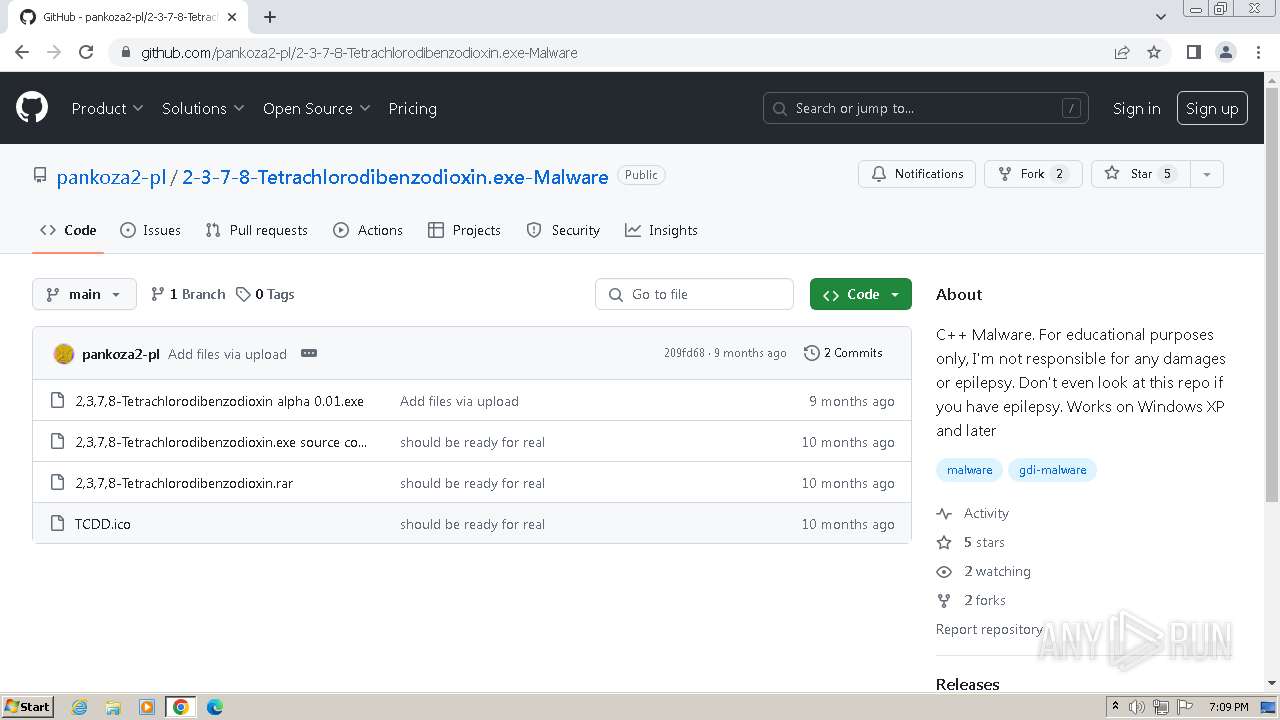1280x720 pixels.
Task: Open the repository name link in header
Action: [395, 177]
